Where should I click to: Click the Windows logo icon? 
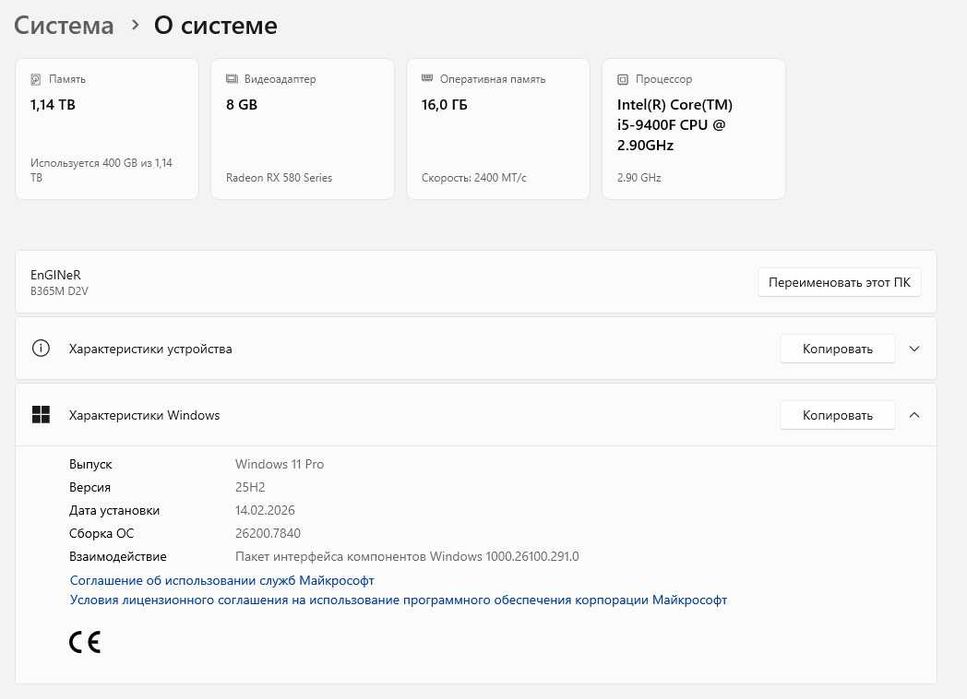(41, 415)
